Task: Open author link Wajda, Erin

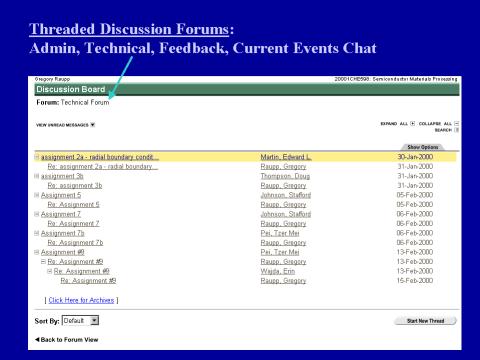Action: tap(278, 271)
